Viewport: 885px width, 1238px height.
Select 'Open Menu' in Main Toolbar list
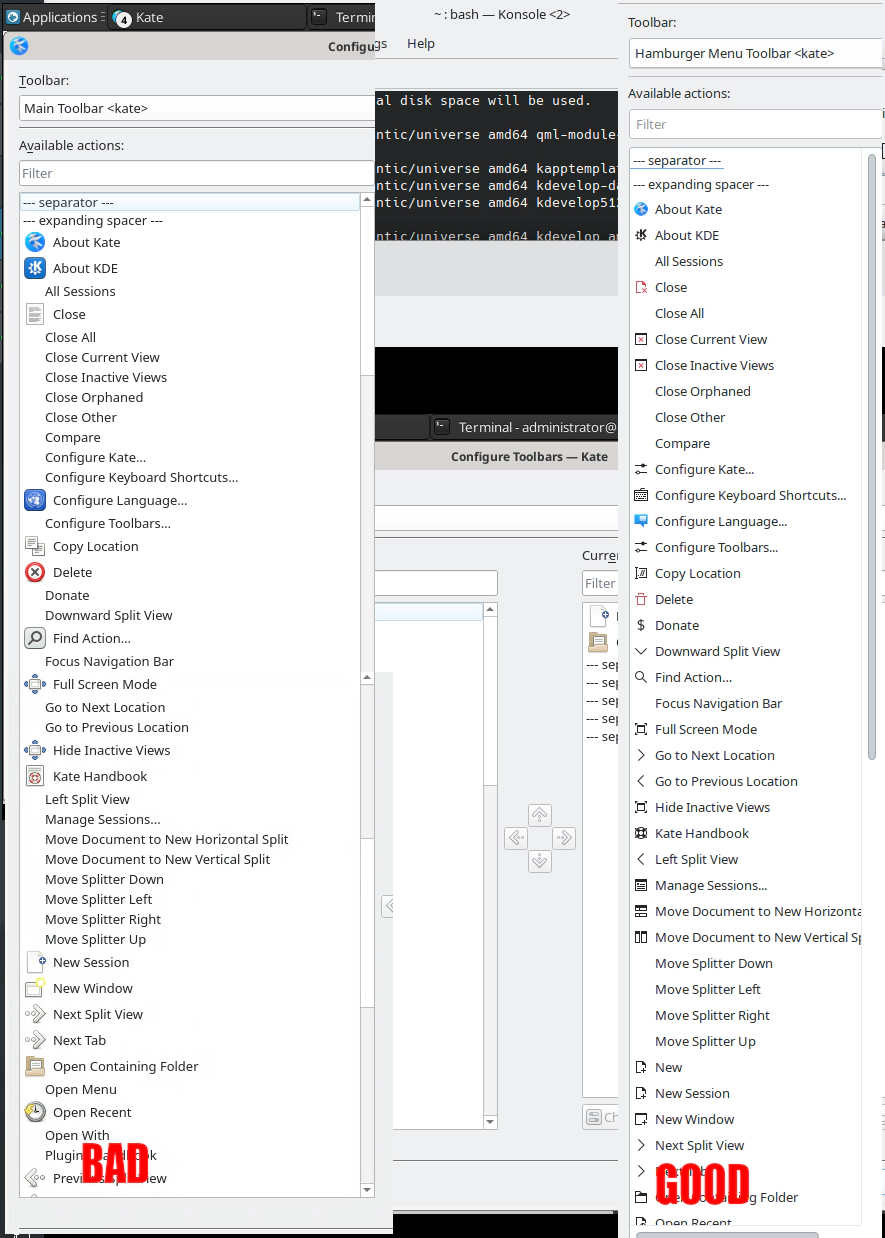[80, 1089]
